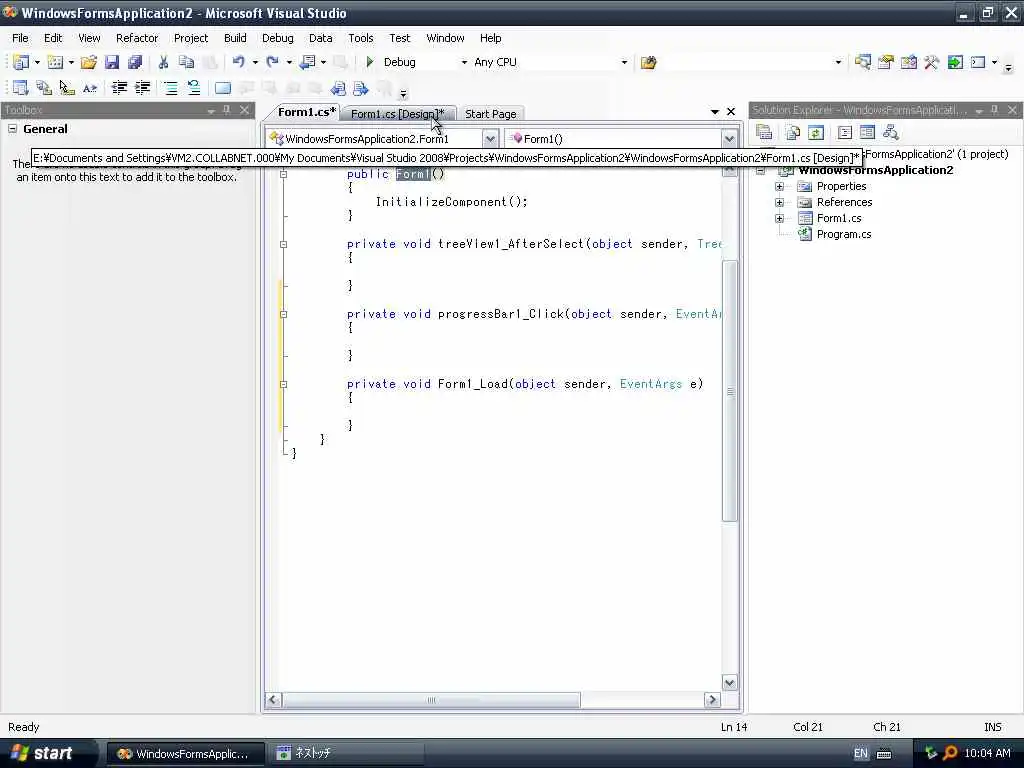
Task: Uncomment the selected lines icon
Action: click(194, 88)
